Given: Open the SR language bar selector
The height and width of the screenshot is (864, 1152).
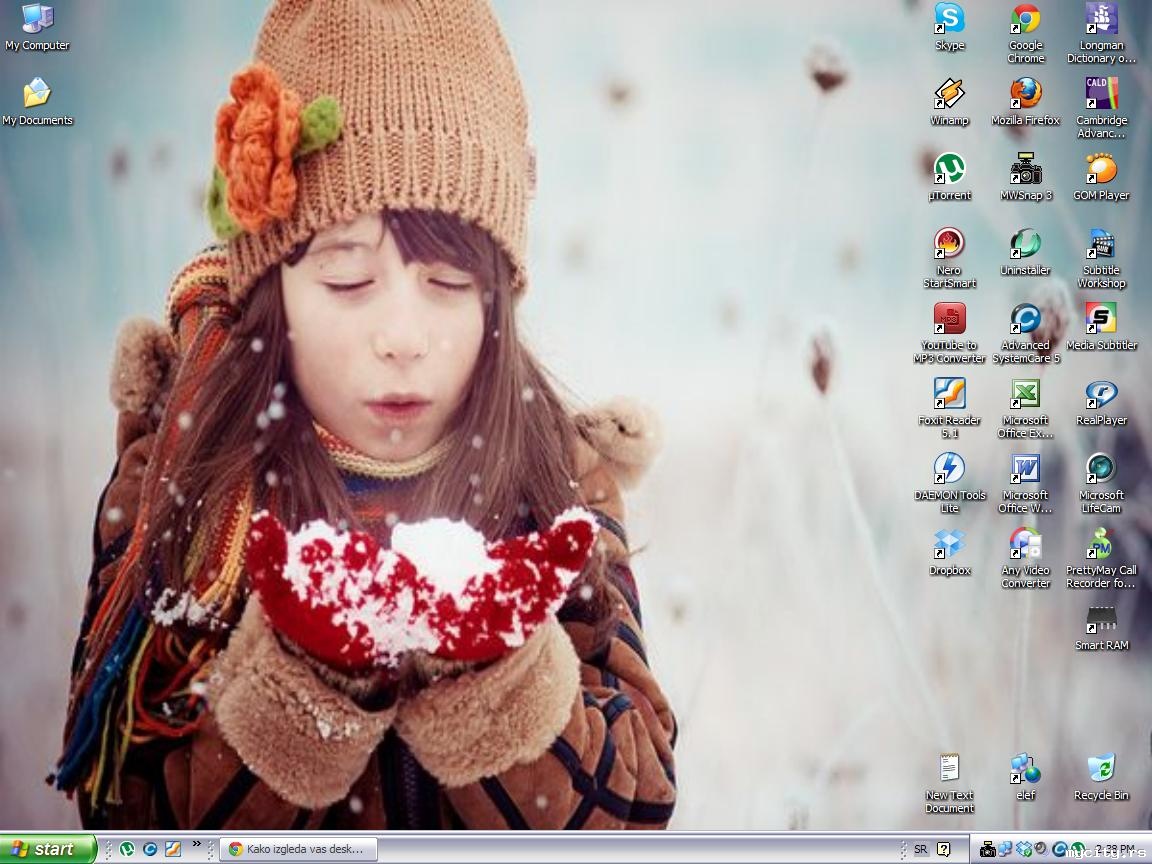Looking at the screenshot, I should tap(921, 849).
